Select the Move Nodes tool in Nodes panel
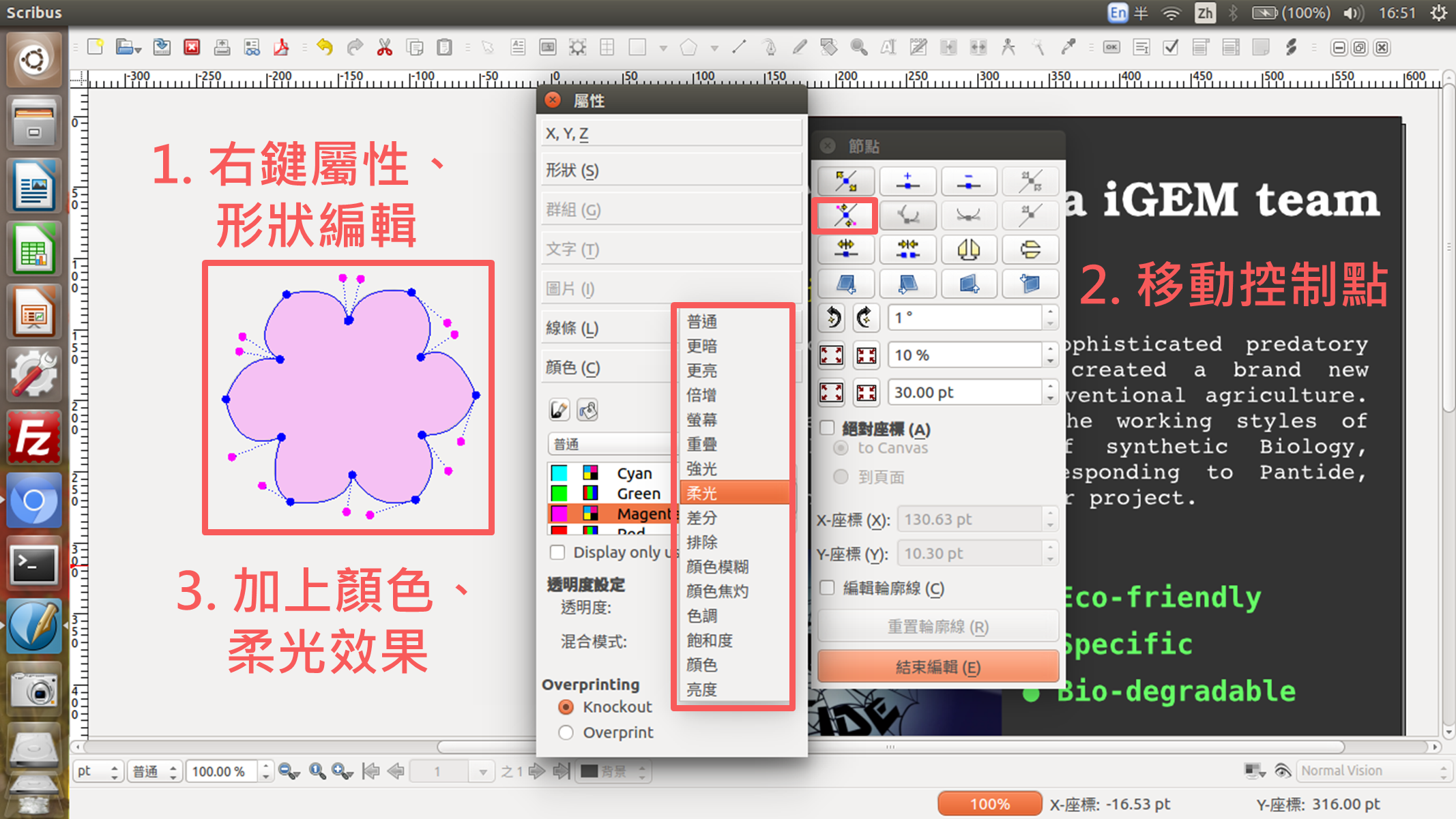The height and width of the screenshot is (819, 1456). [x=846, y=181]
